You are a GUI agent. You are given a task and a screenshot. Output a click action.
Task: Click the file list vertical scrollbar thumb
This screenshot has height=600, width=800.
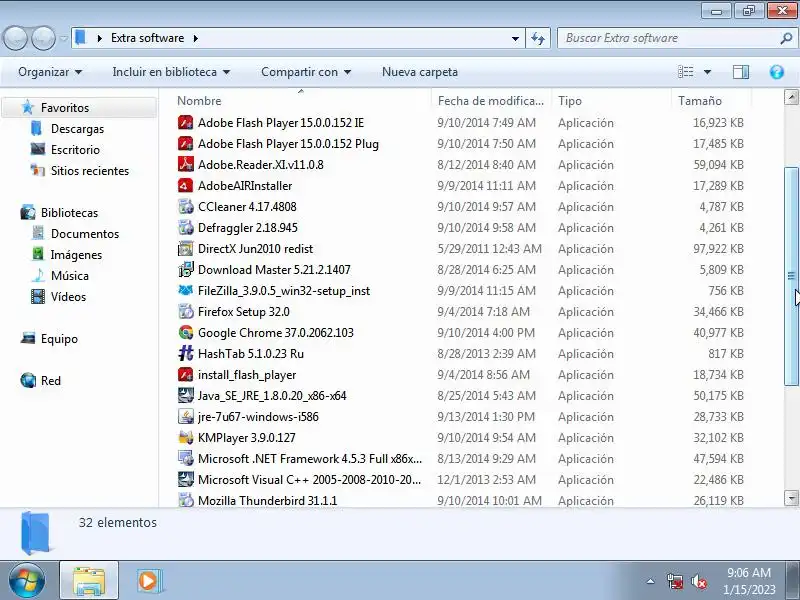point(791,276)
